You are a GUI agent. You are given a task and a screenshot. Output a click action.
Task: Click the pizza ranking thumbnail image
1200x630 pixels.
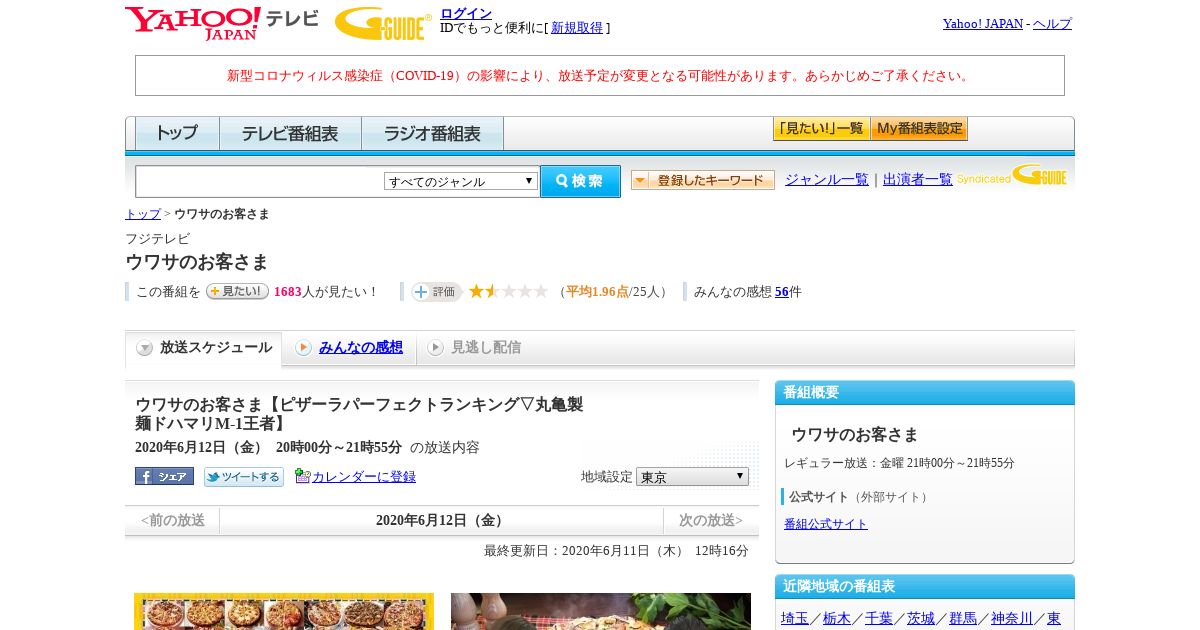pyautogui.click(x=284, y=611)
